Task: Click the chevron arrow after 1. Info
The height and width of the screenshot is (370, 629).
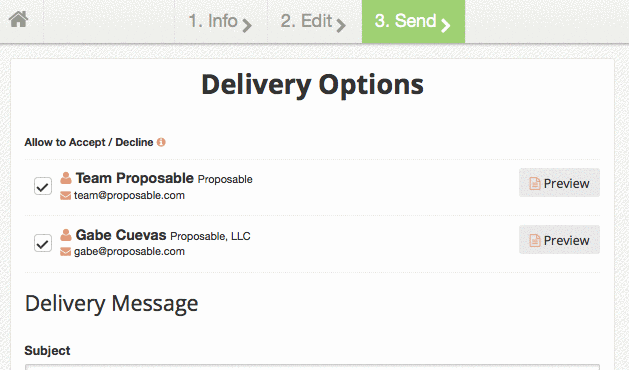Action: coord(247,25)
